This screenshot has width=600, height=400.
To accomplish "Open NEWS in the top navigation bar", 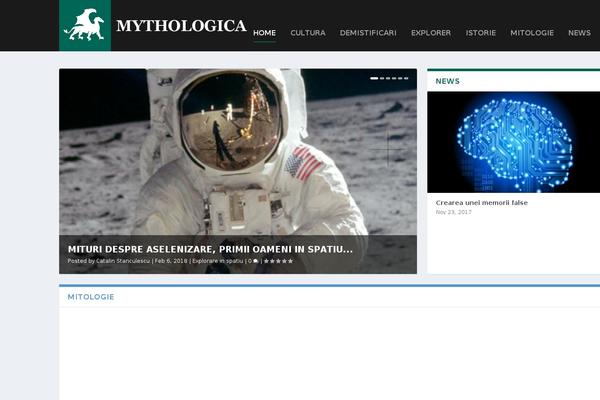I will [579, 33].
